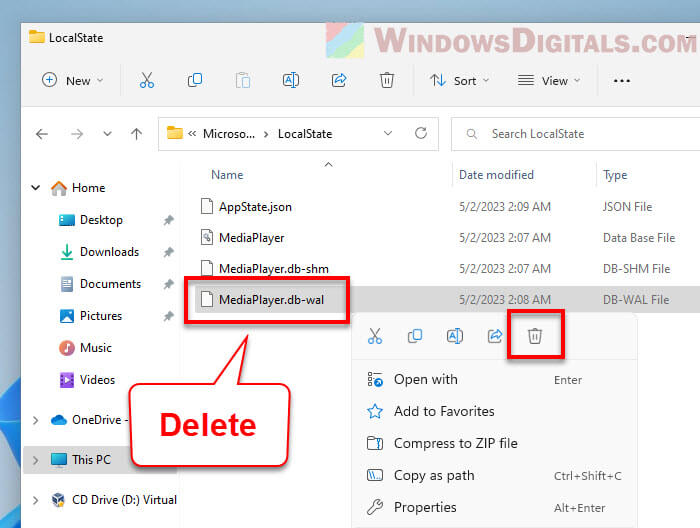The height and width of the screenshot is (528, 700).
Task: Click the Downloads pin icon in sidebar
Action: (168, 252)
